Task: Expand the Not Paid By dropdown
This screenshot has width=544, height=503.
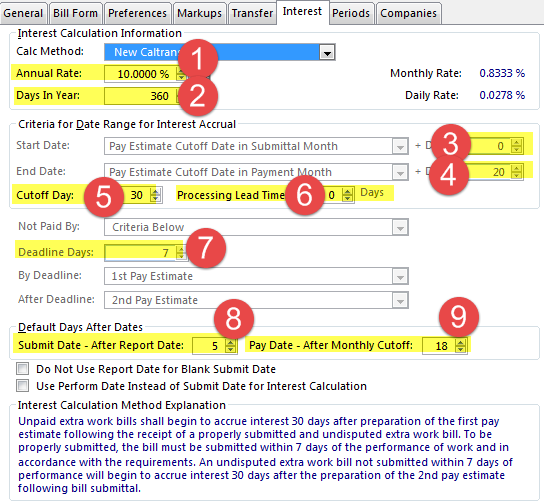Action: click(400, 228)
